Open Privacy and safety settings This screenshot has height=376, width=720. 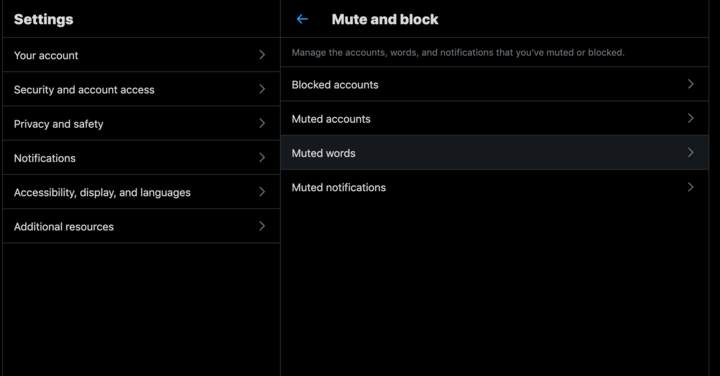(x=141, y=123)
